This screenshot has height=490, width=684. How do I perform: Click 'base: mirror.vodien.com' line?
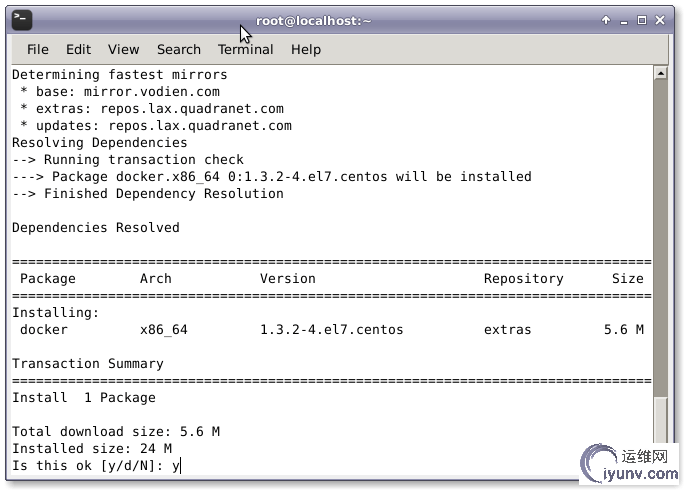point(120,92)
